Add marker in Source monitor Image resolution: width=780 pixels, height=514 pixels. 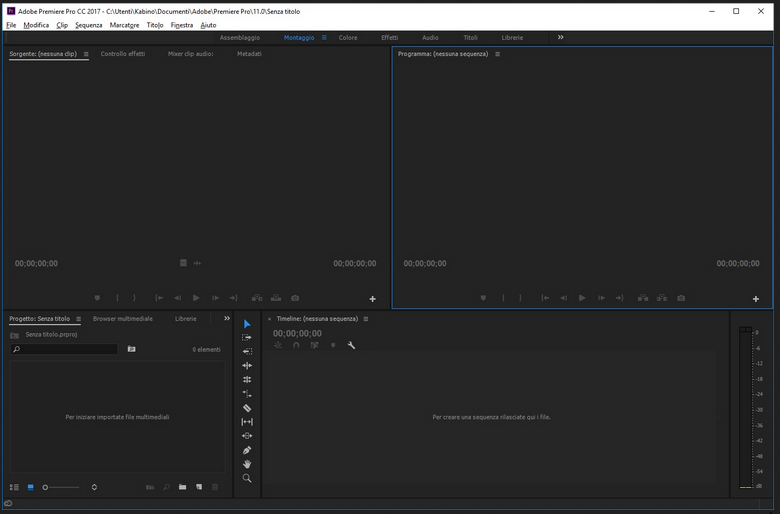[x=97, y=298]
